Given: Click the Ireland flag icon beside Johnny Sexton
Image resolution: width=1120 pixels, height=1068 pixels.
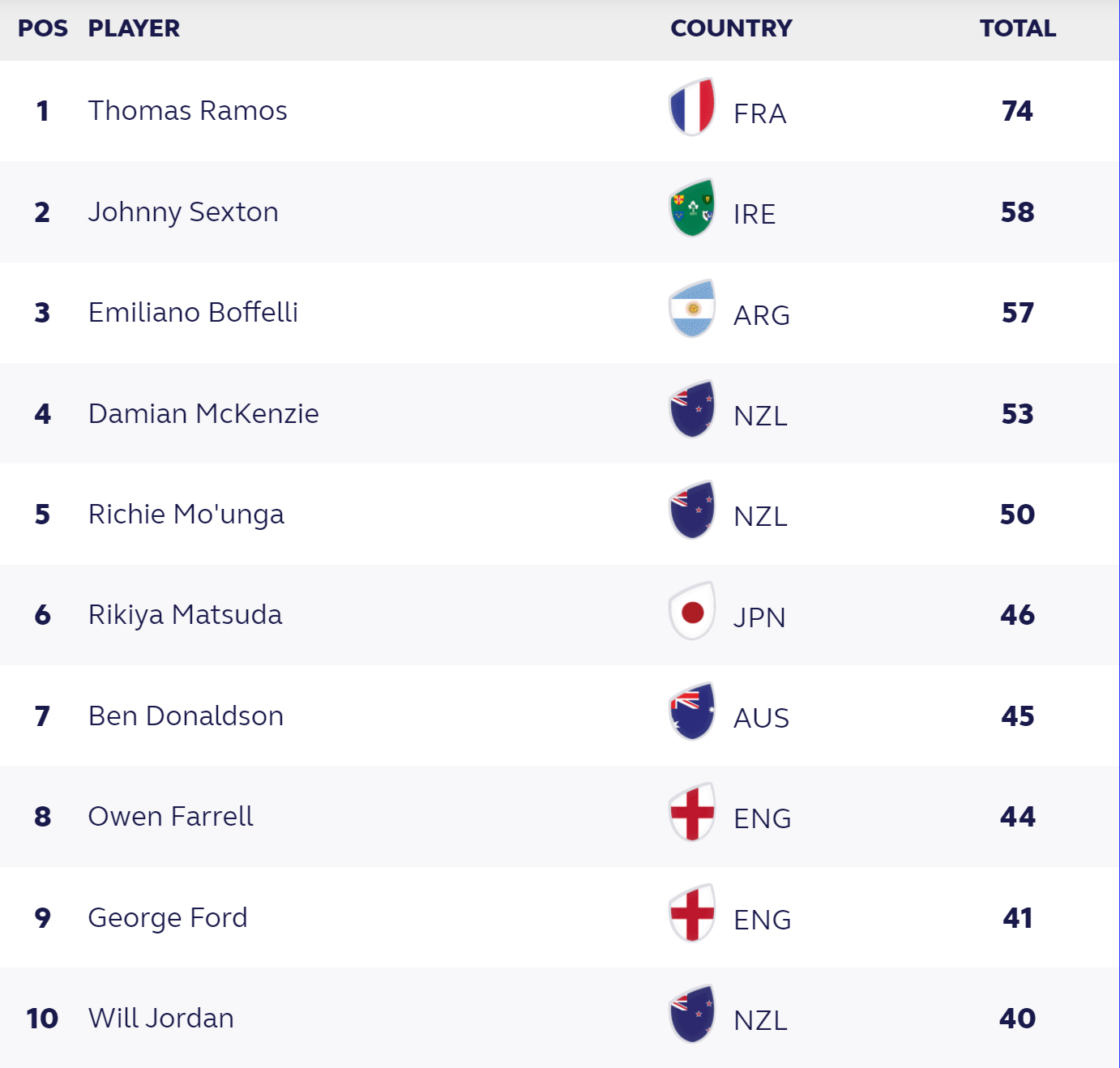Looking at the screenshot, I should (x=692, y=207).
